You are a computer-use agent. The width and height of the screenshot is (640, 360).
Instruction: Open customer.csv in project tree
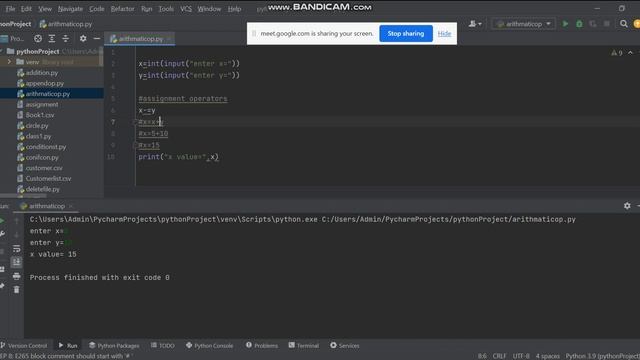point(44,168)
